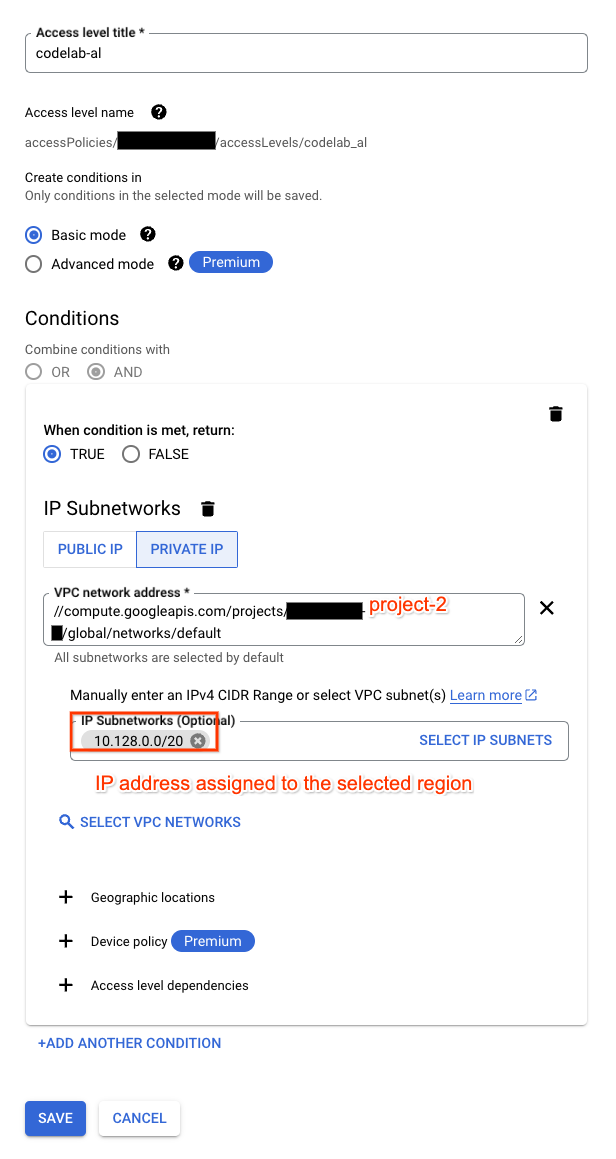The height and width of the screenshot is (1159, 616).
Task: Open the Access level name help tooltip
Action: 158,112
